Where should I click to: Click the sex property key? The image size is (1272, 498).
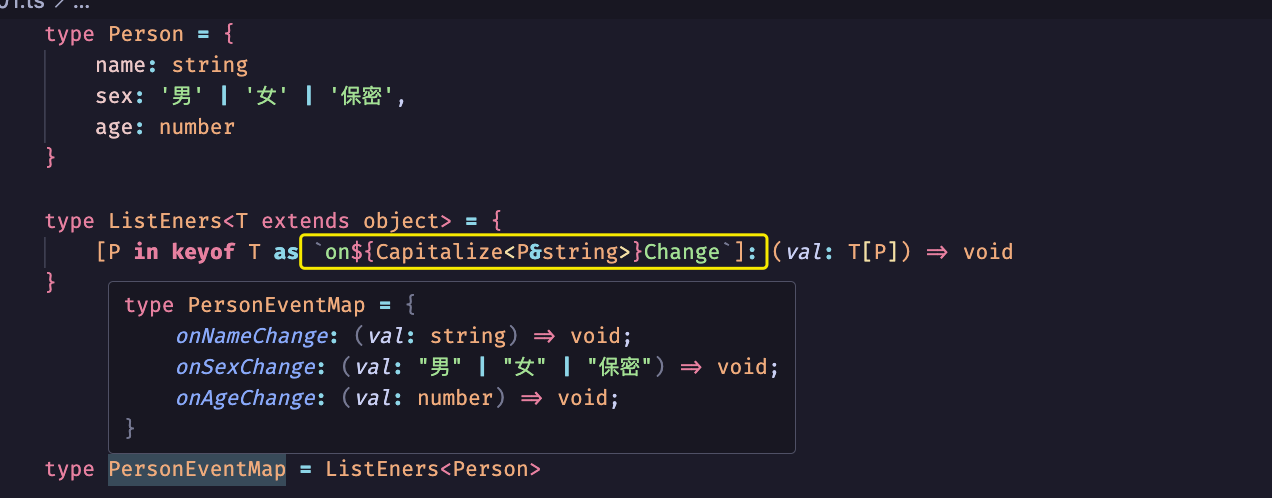click(114, 97)
